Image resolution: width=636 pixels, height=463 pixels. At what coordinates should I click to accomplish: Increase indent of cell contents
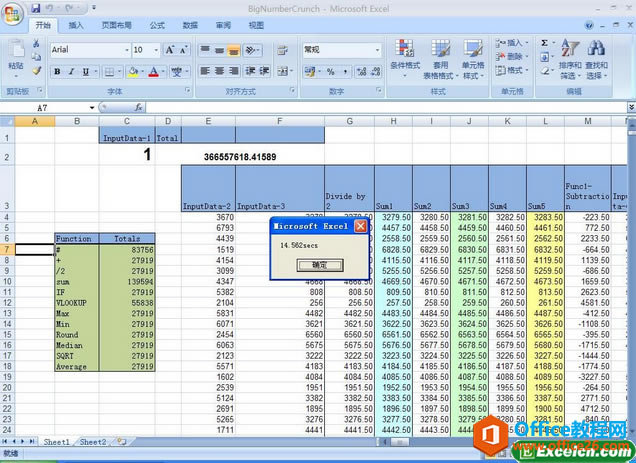(264, 71)
